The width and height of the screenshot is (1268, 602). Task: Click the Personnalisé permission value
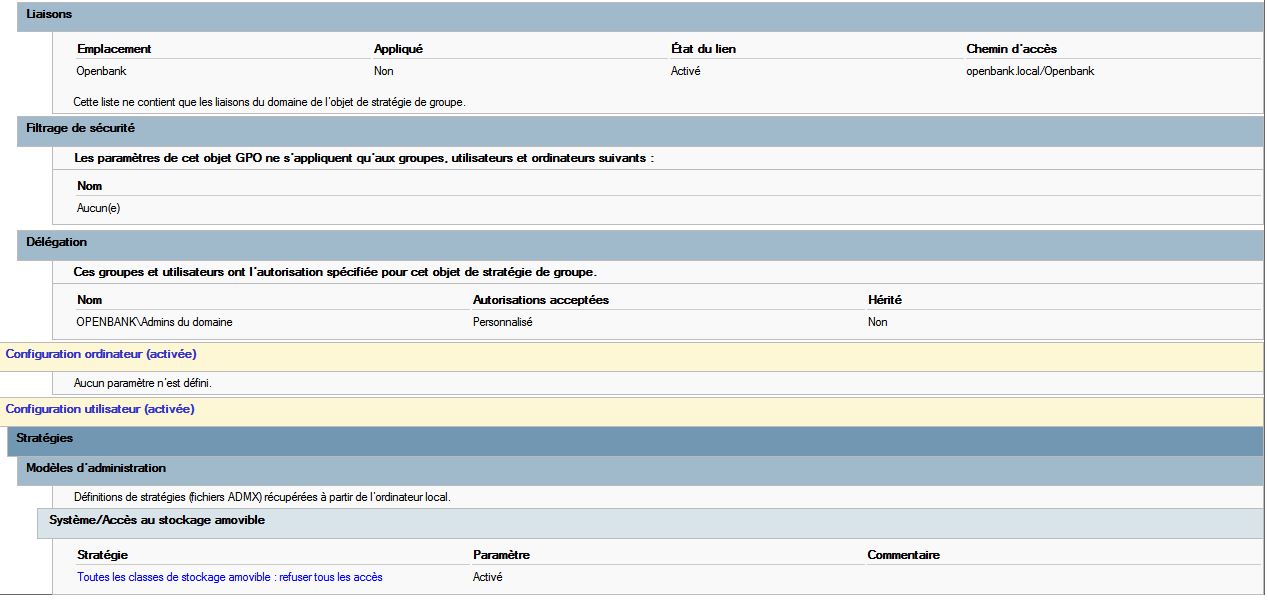click(x=502, y=322)
